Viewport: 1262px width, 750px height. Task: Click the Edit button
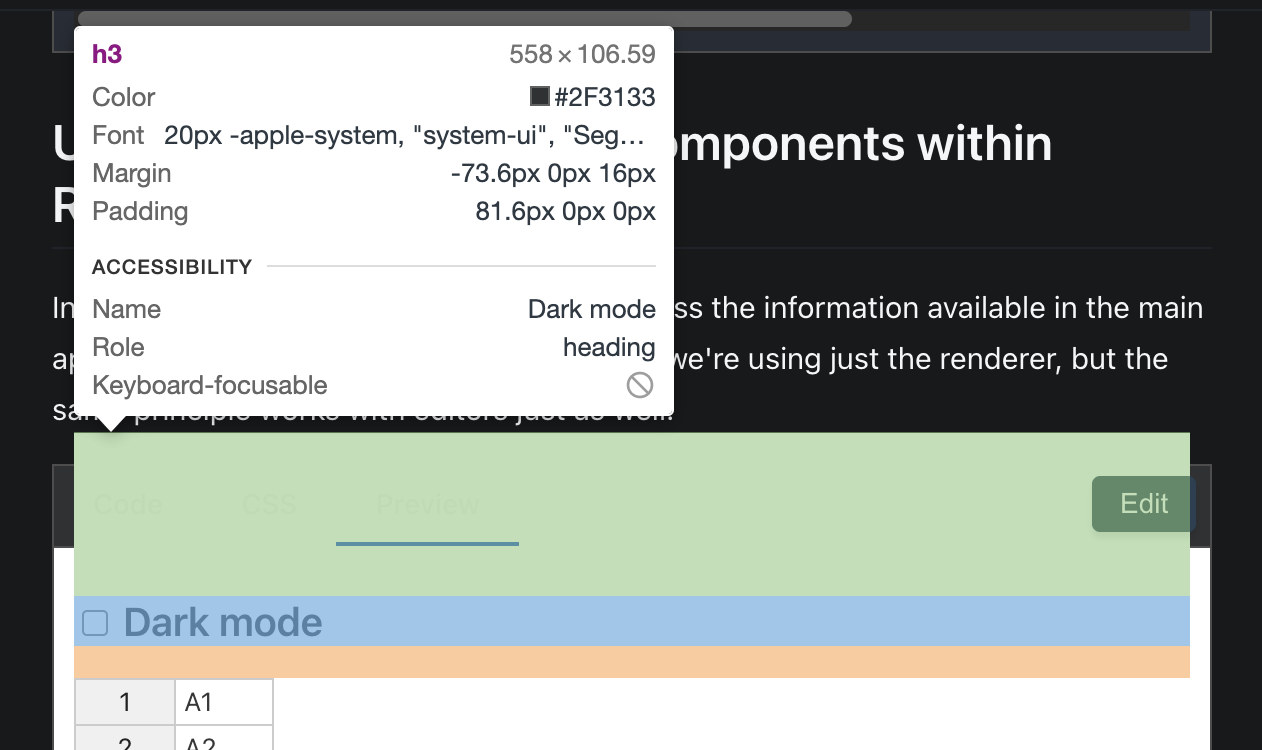(1143, 504)
